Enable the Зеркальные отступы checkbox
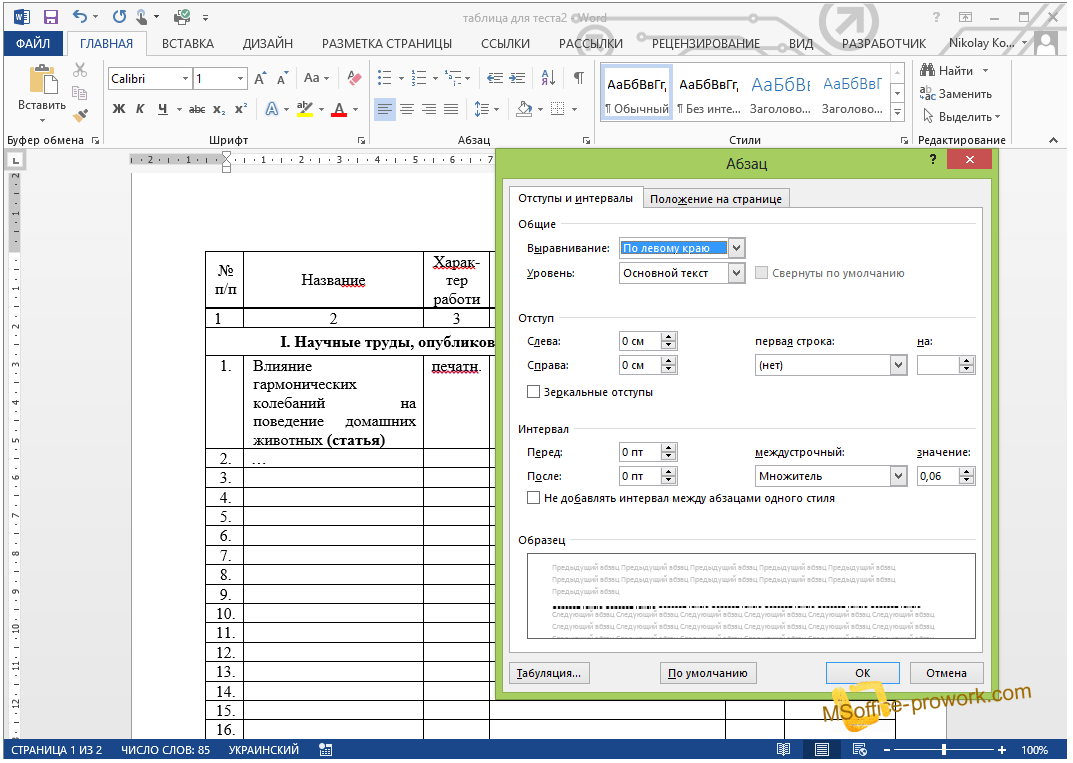Image resolution: width=1073 pixels, height=763 pixels. (534, 392)
